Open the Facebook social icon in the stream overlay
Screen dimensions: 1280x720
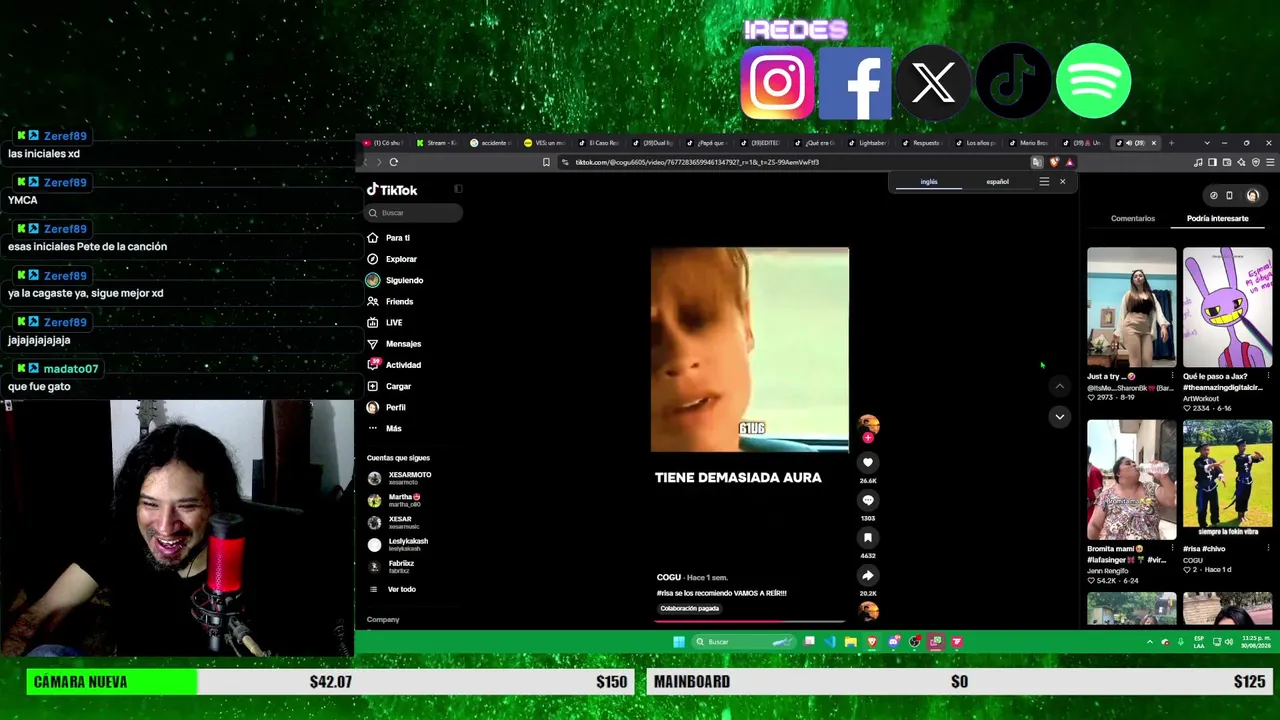[855, 83]
